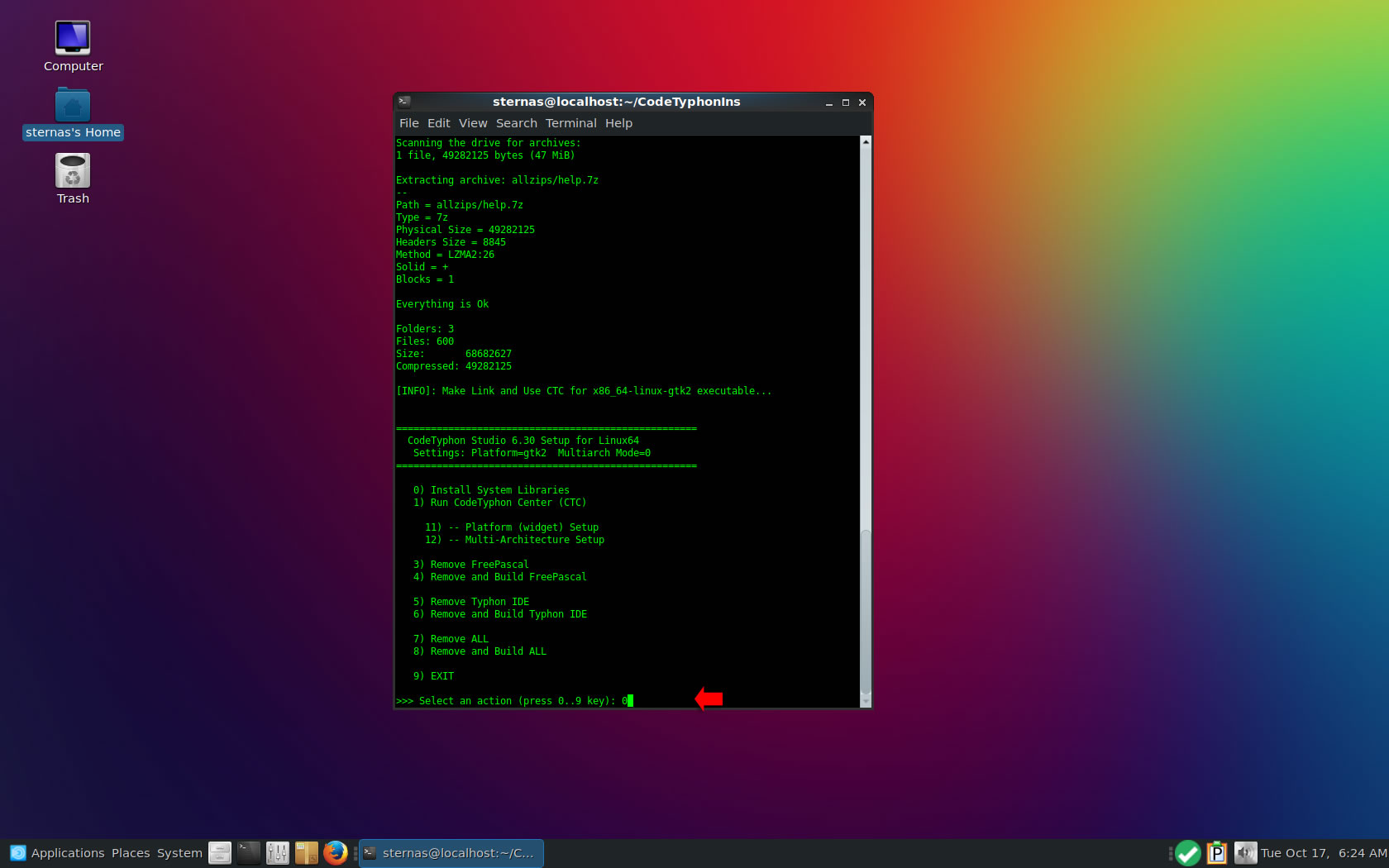Click the terminal scrollbar down arrow
This screenshot has width=1389, height=868.
866,702
